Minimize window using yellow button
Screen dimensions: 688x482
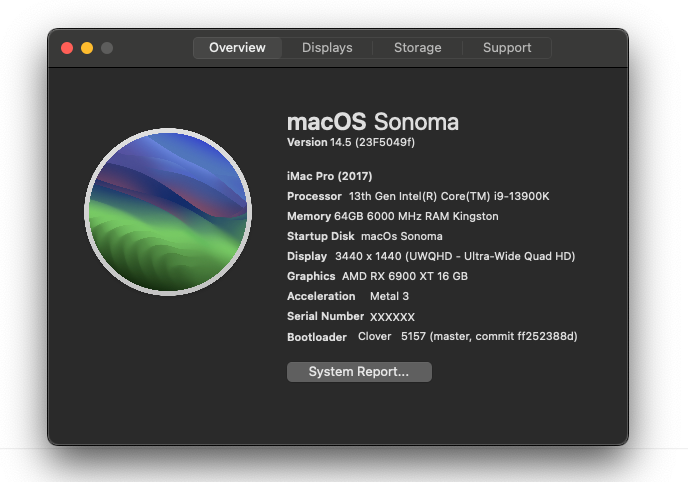pyautogui.click(x=87, y=48)
